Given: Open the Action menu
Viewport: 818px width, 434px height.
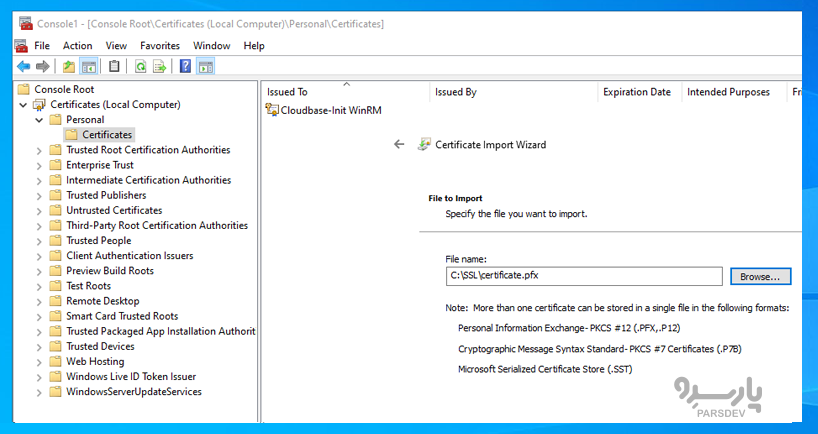Looking at the screenshot, I should point(77,46).
